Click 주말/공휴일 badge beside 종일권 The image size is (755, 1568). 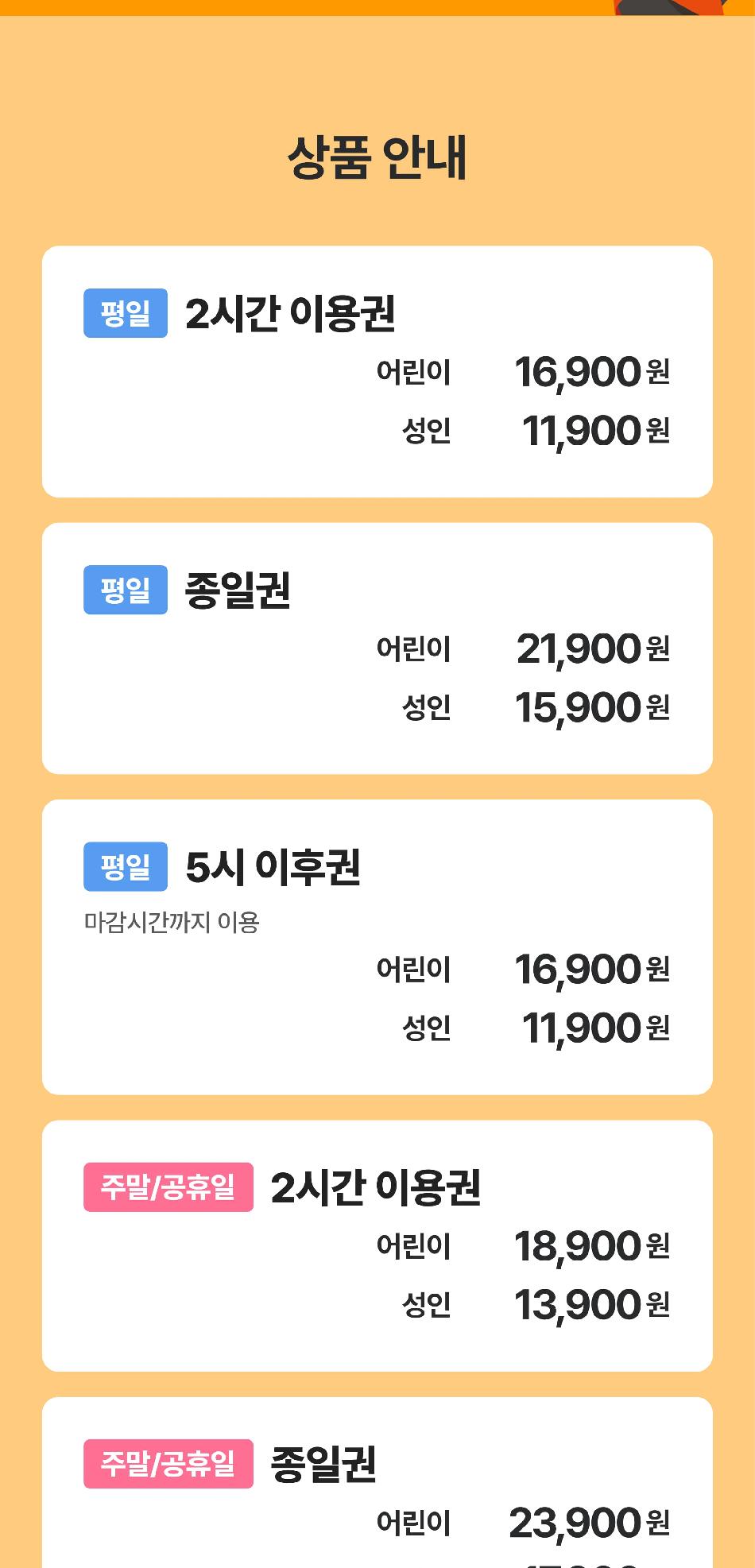[168, 1464]
